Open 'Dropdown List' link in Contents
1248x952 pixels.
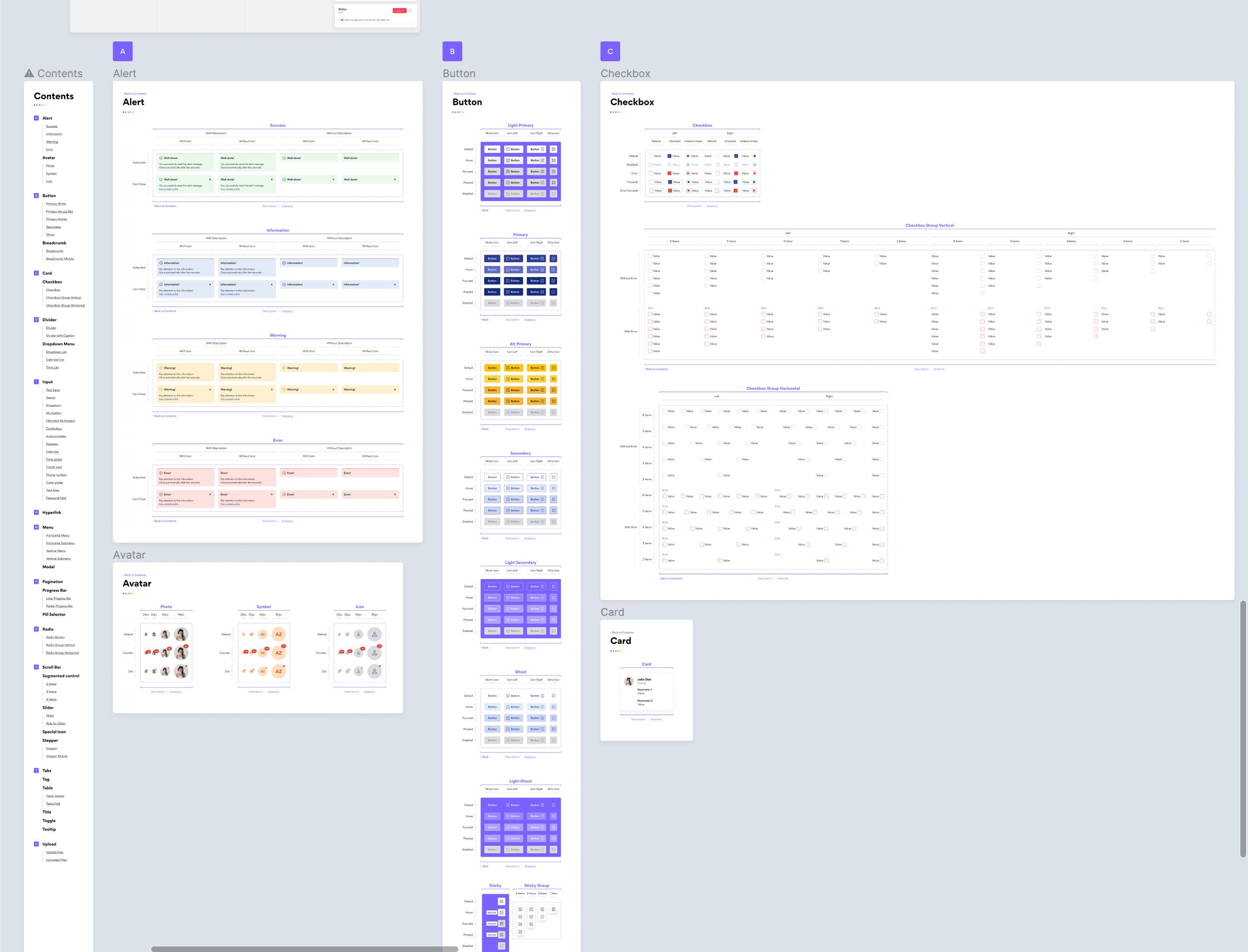pyautogui.click(x=56, y=352)
